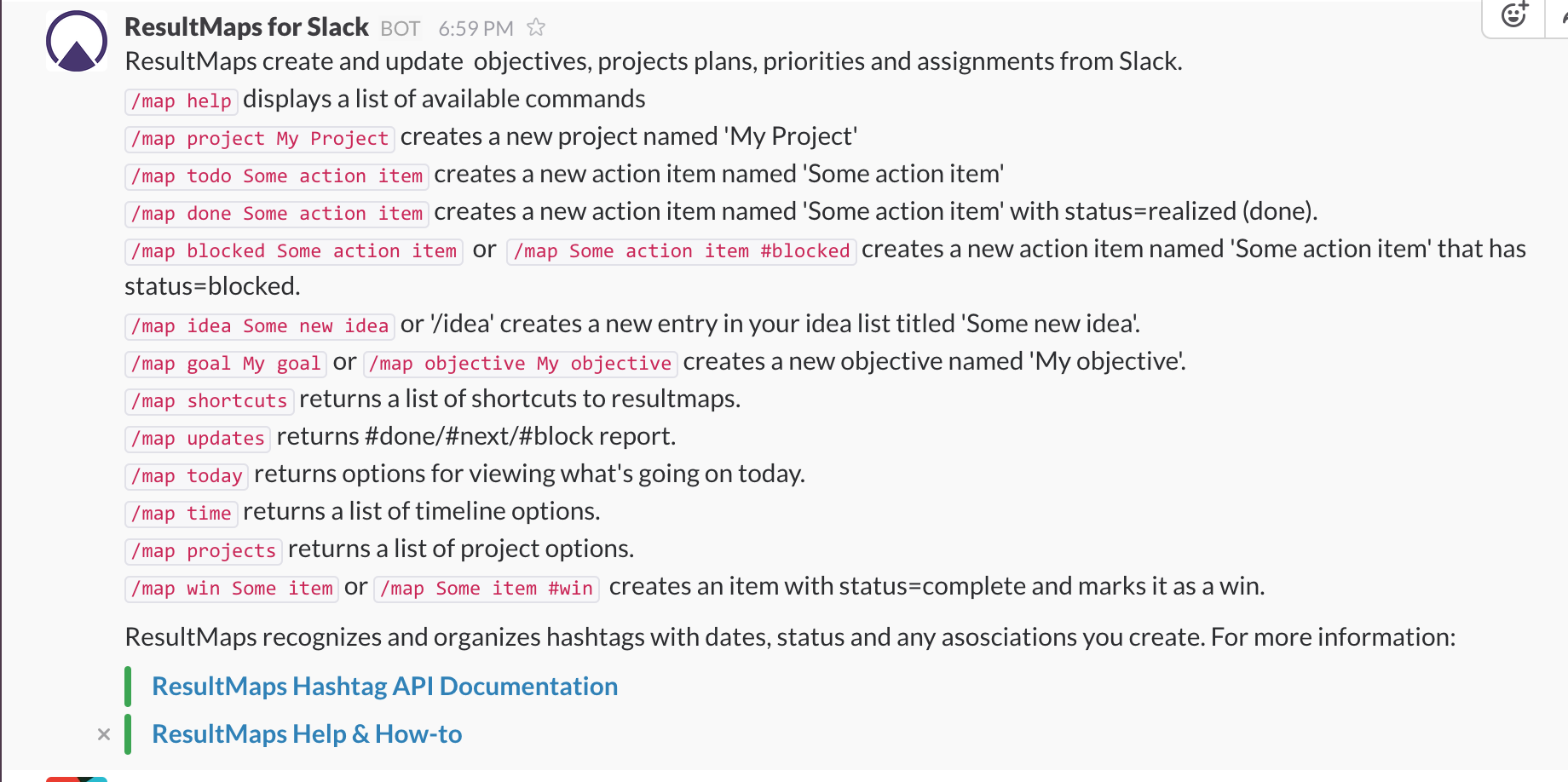
Task: Click the ResultMaps bot avatar icon
Action: pos(77,41)
